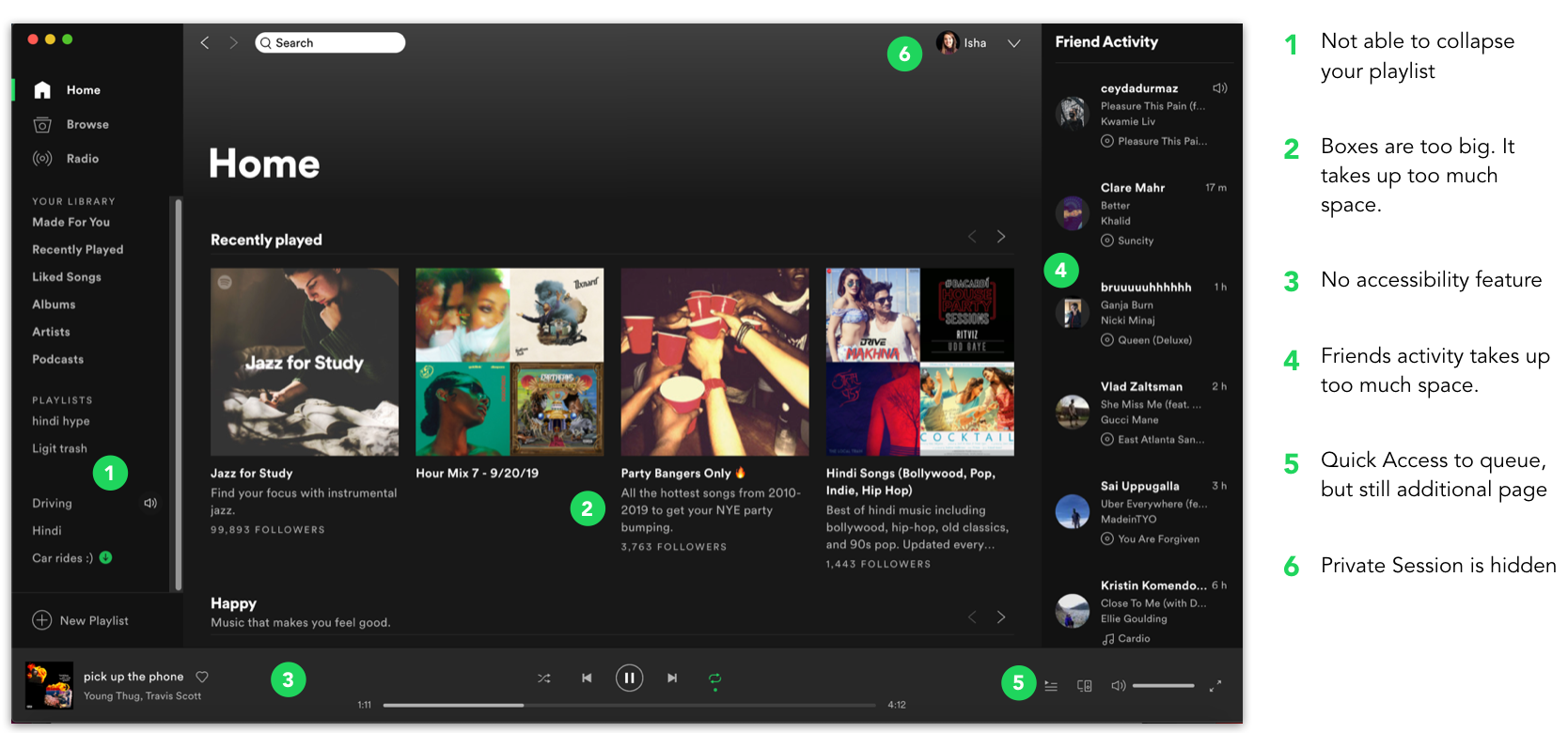The image size is (1568, 733).
Task: Seek in the song progress bar
Action: pyautogui.click(x=629, y=705)
